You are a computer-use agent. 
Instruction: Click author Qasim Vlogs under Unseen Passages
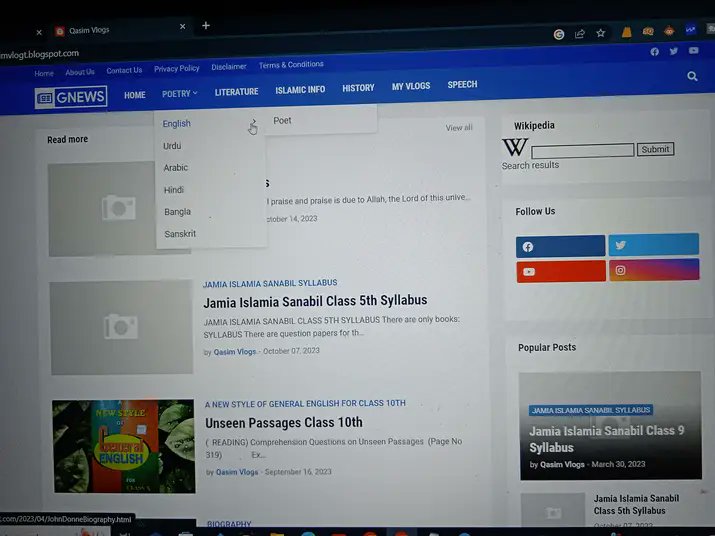[x=237, y=472]
